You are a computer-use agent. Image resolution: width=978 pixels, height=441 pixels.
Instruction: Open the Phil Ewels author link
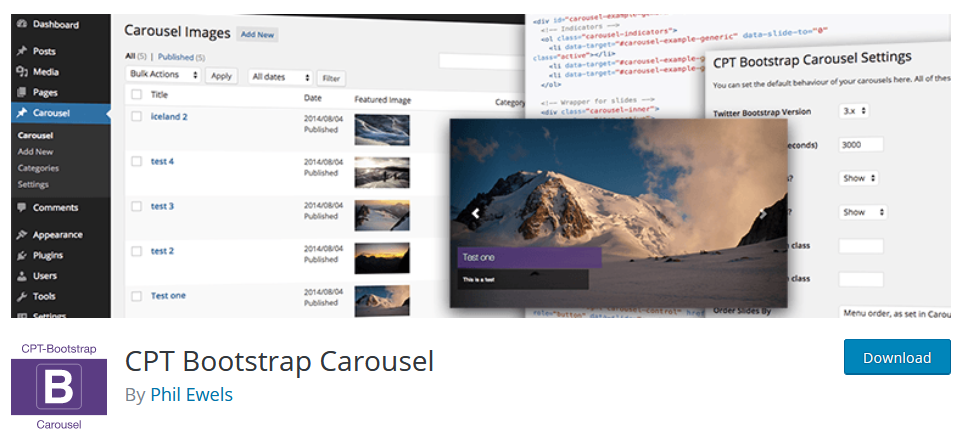[x=191, y=395]
